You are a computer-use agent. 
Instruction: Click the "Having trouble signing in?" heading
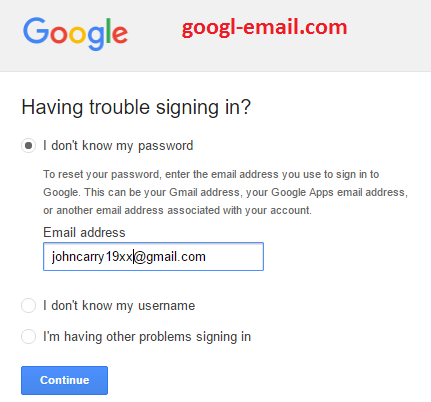pyautogui.click(x=136, y=108)
